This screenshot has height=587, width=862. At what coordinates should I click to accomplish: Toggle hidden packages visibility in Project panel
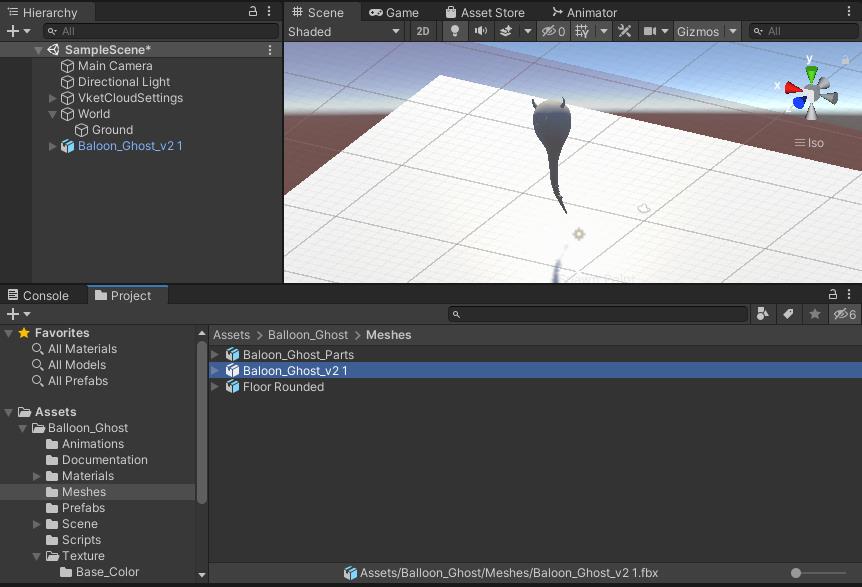pos(845,314)
